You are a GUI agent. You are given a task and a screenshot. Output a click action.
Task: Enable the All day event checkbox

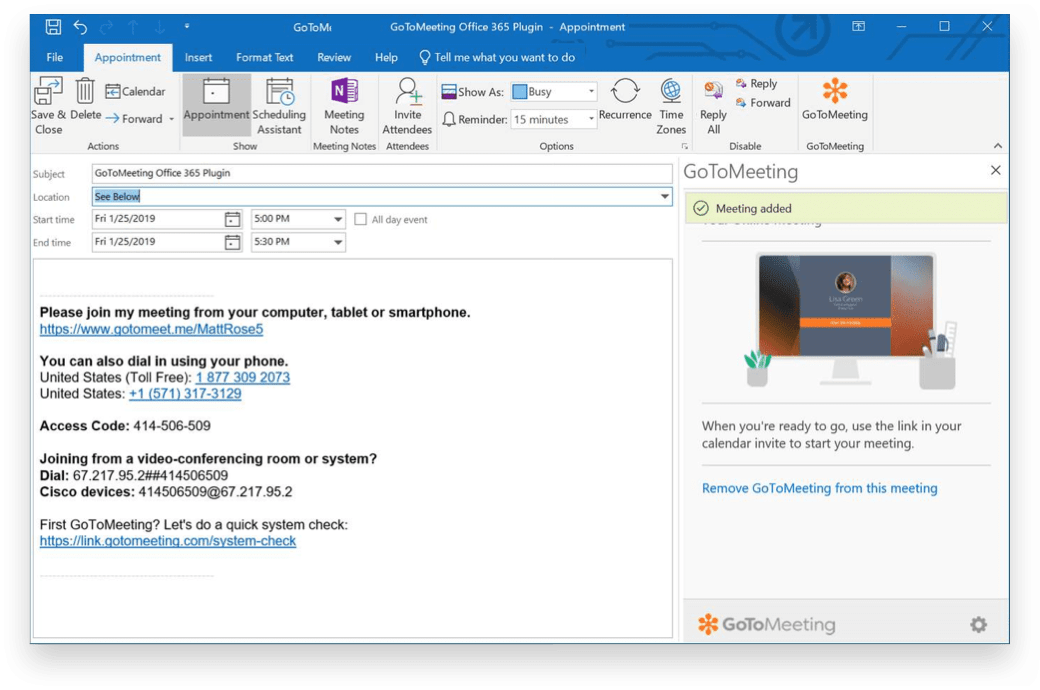pyautogui.click(x=362, y=219)
